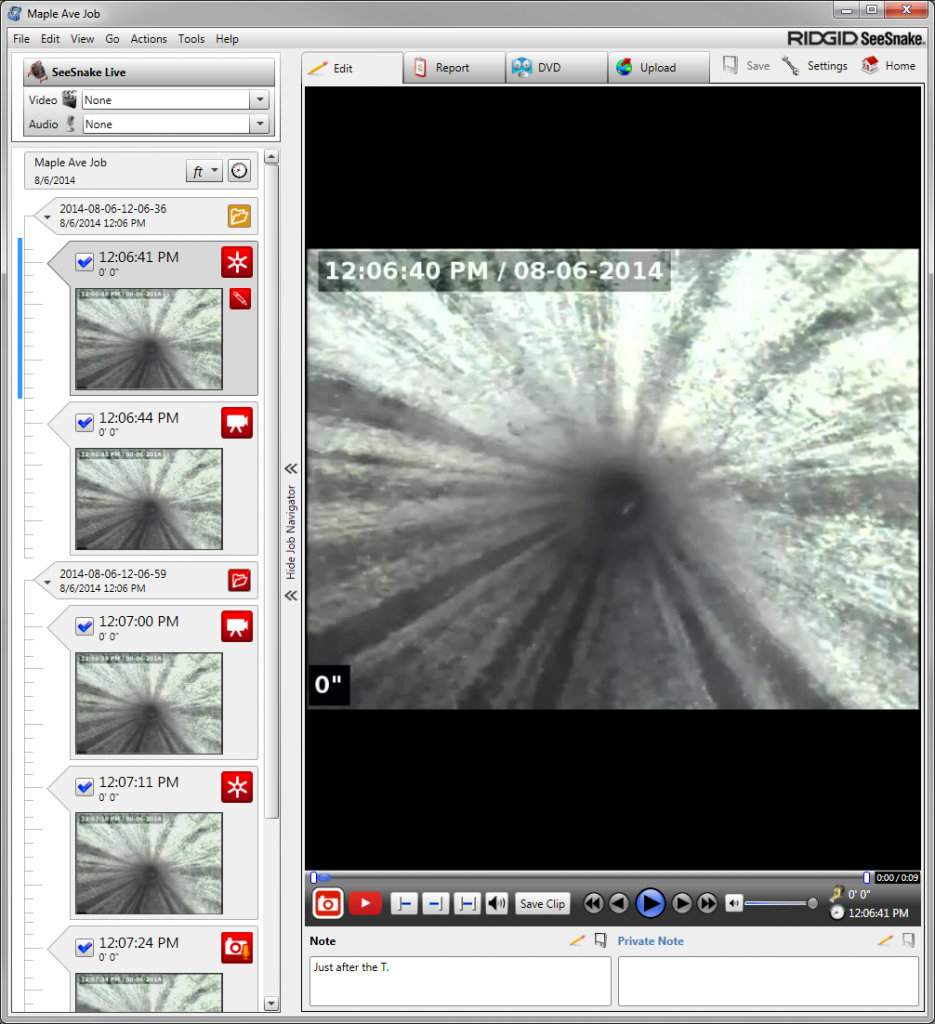Uncheck the 12:07:11 PM media checkbox

(x=84, y=787)
